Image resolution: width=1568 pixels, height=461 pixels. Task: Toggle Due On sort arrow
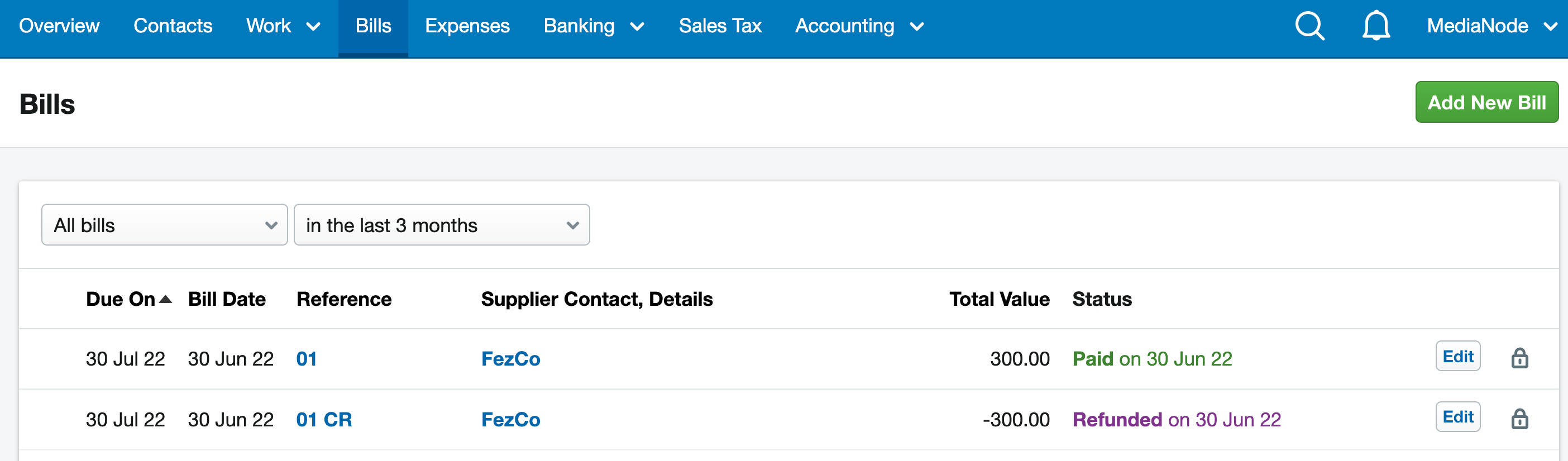tap(165, 299)
